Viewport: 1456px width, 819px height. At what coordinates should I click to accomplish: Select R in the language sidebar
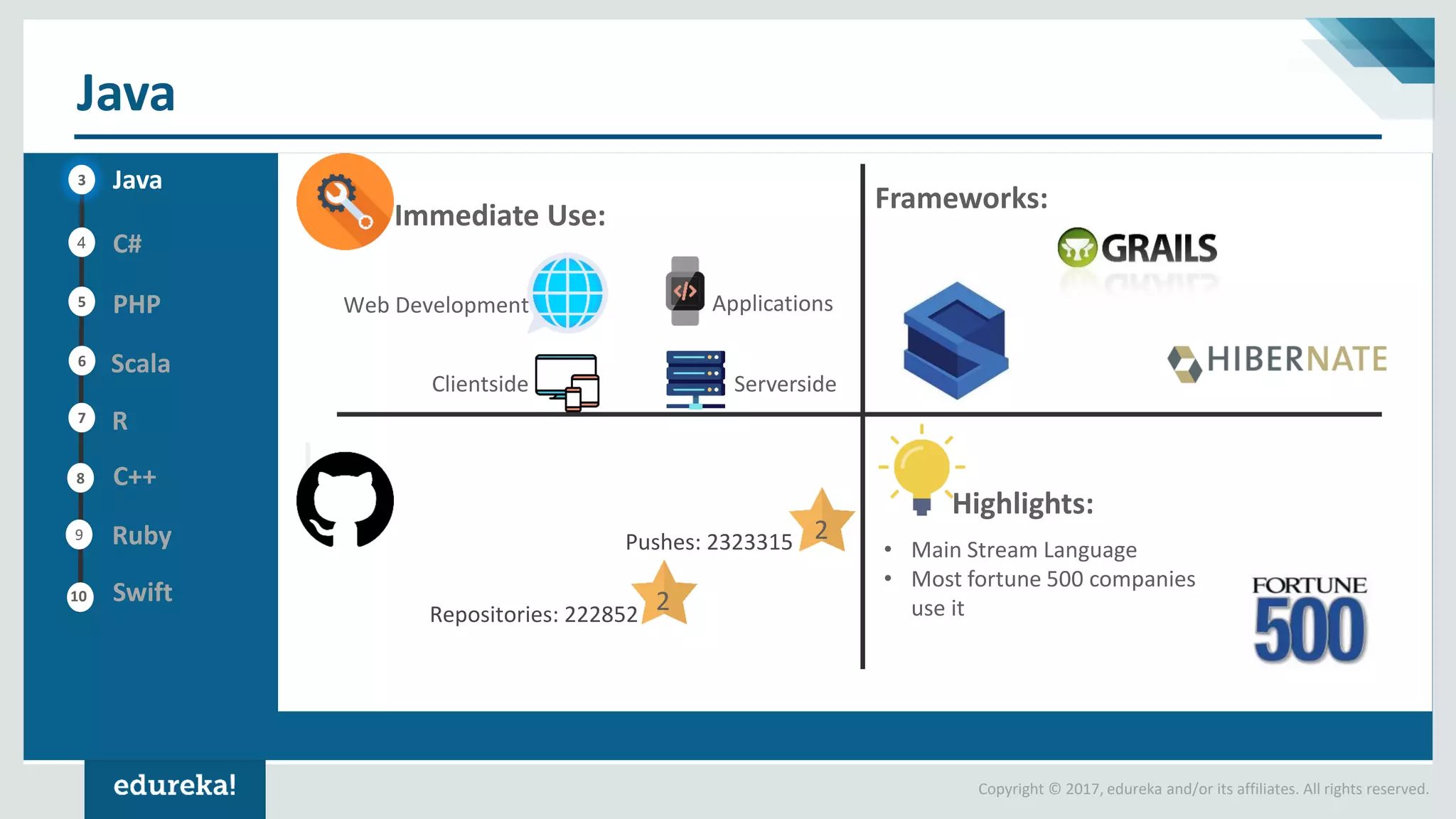(120, 421)
